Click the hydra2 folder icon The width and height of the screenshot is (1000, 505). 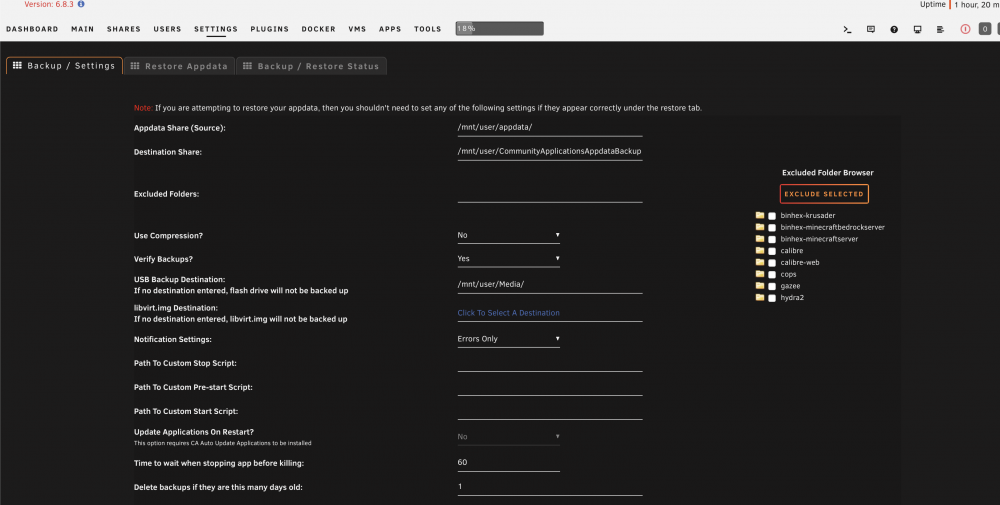pyautogui.click(x=760, y=298)
